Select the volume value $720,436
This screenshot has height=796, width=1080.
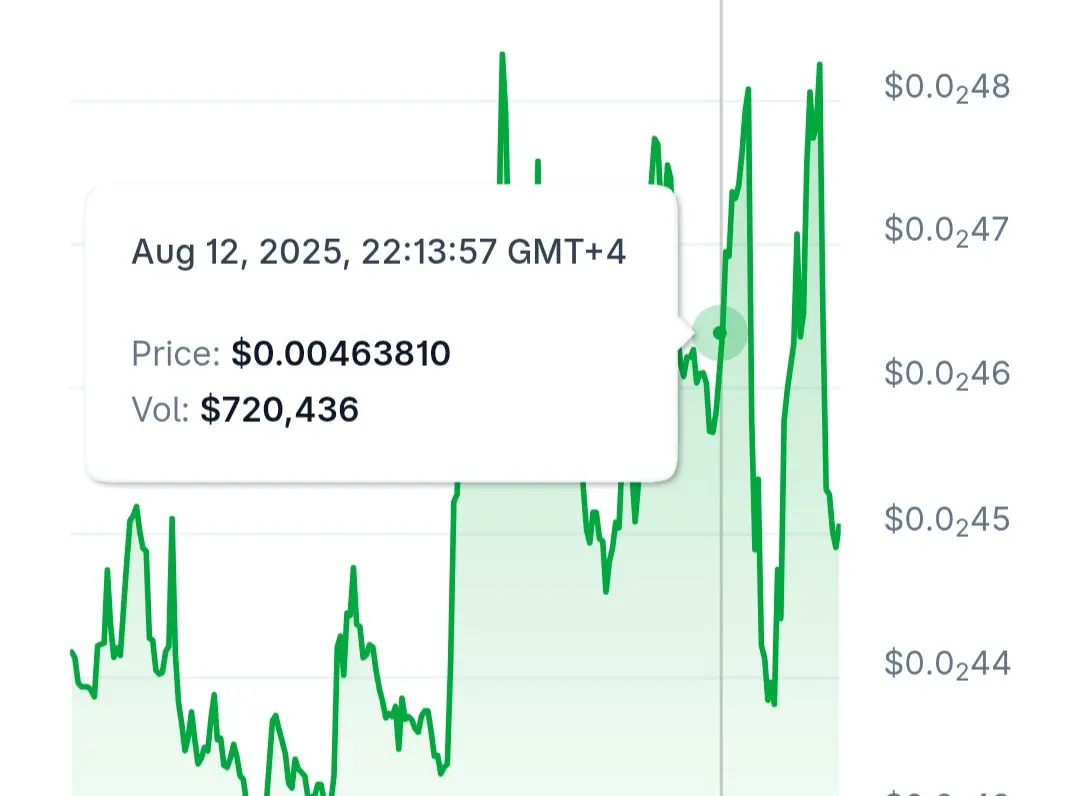point(279,410)
